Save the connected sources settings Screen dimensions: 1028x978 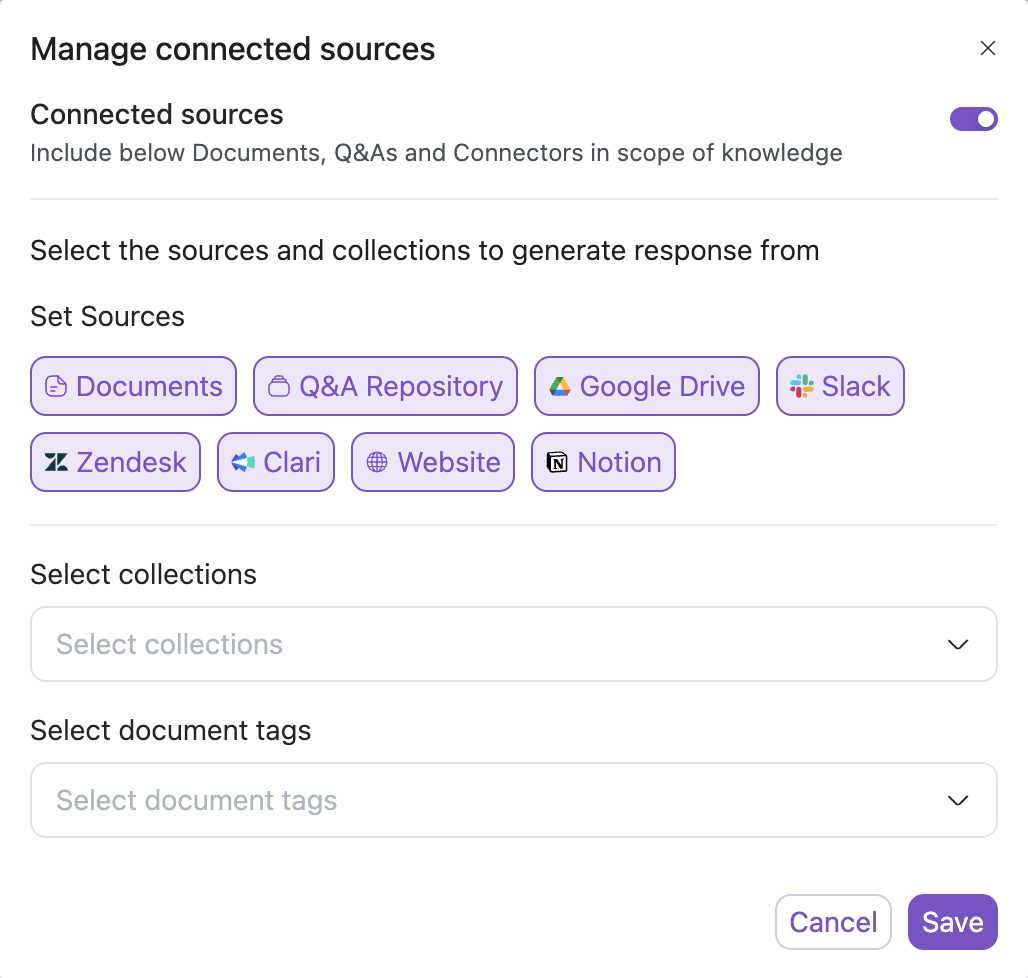coord(952,922)
